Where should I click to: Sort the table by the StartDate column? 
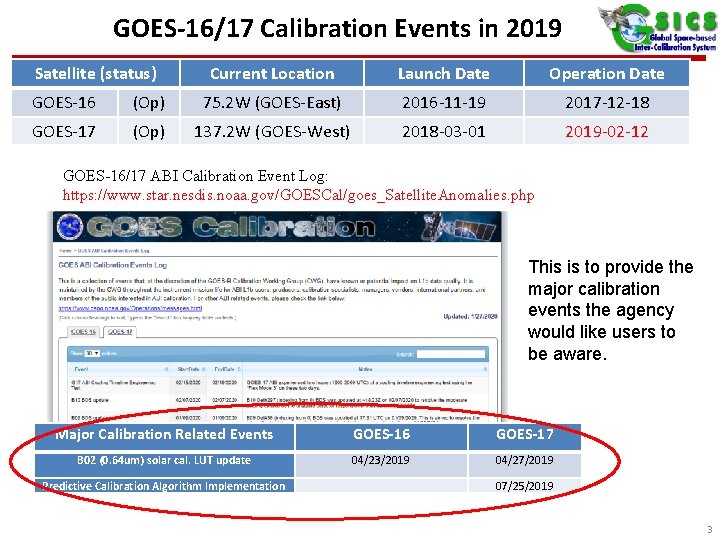188,369
